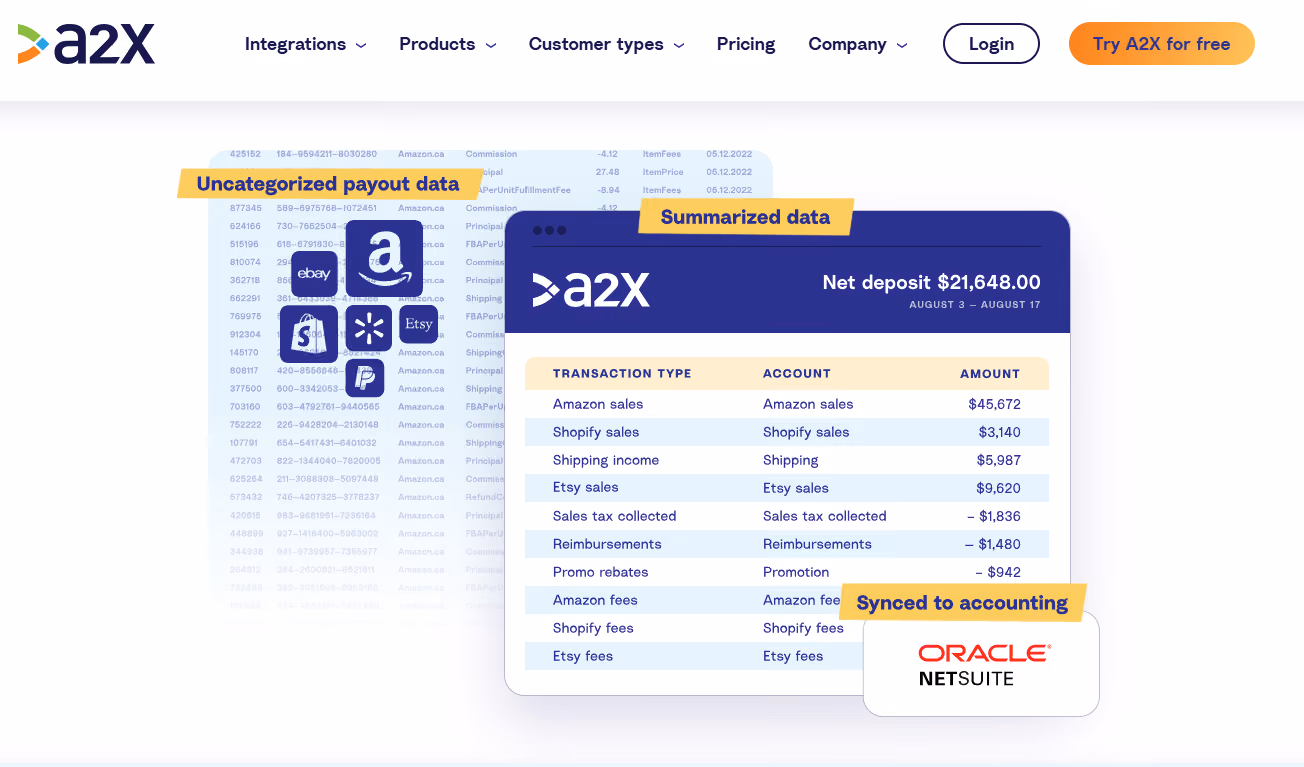Click the Amazon fees transaction type cell
1304x767 pixels.
coord(595,600)
